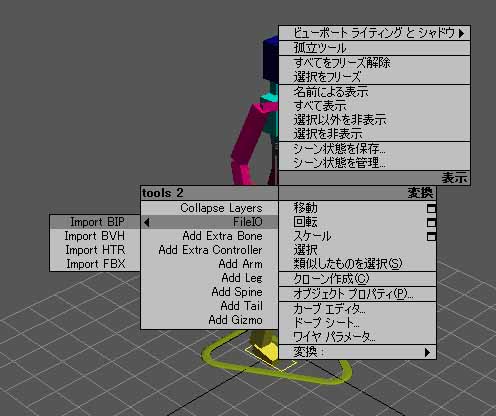Choose Add Extra Bone

[x=209, y=236]
